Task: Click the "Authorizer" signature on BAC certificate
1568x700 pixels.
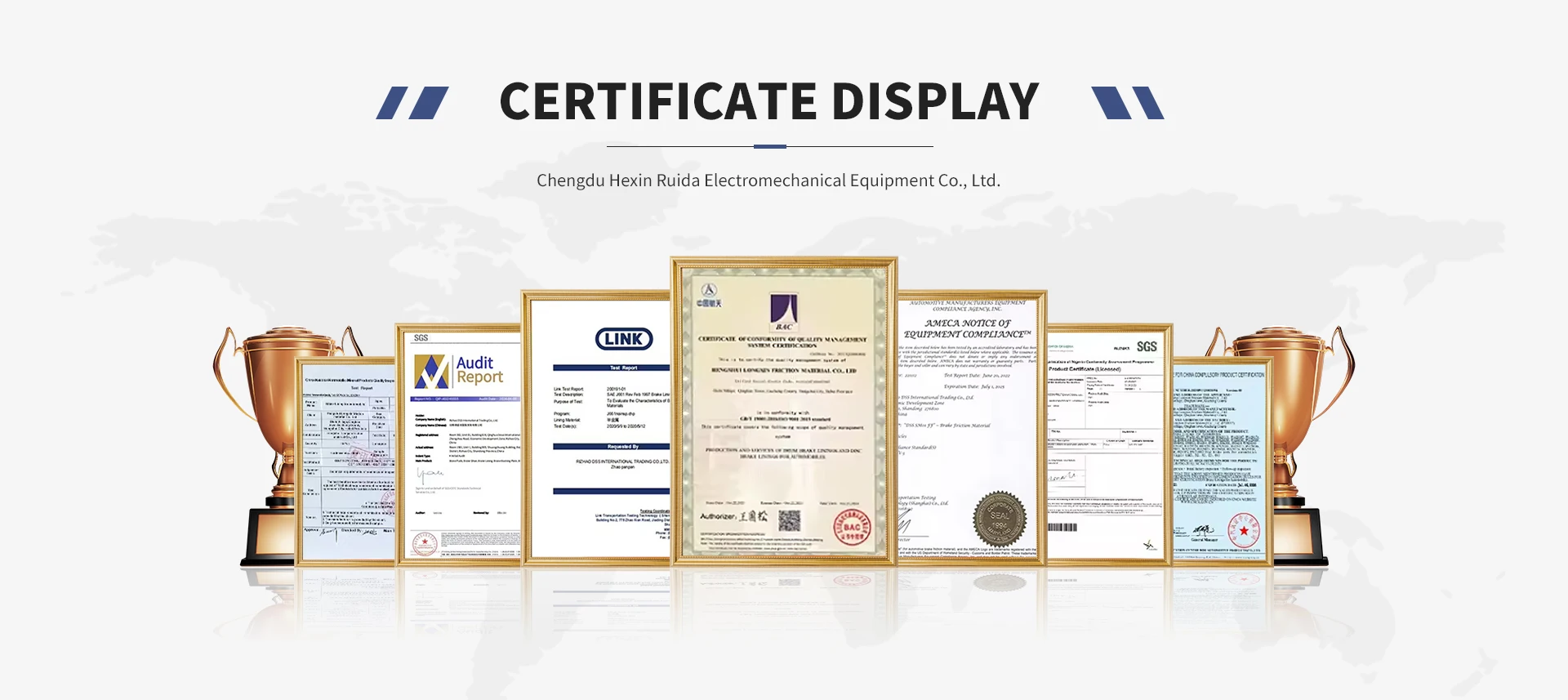Action: tap(734, 516)
